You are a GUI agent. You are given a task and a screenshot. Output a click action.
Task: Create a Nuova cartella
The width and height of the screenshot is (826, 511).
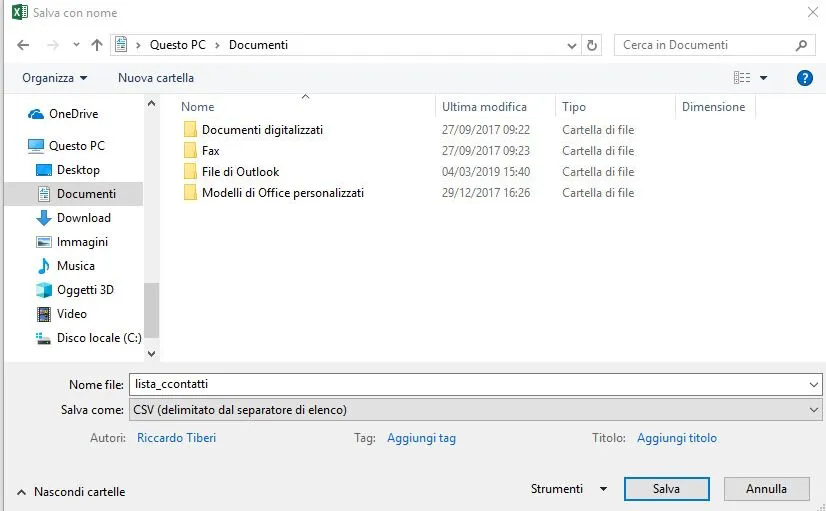click(x=156, y=78)
